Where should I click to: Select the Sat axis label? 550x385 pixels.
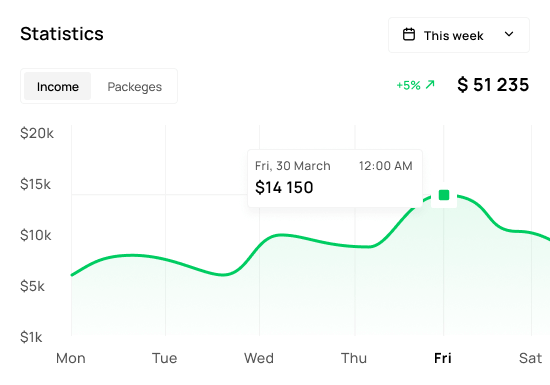pyautogui.click(x=530, y=358)
